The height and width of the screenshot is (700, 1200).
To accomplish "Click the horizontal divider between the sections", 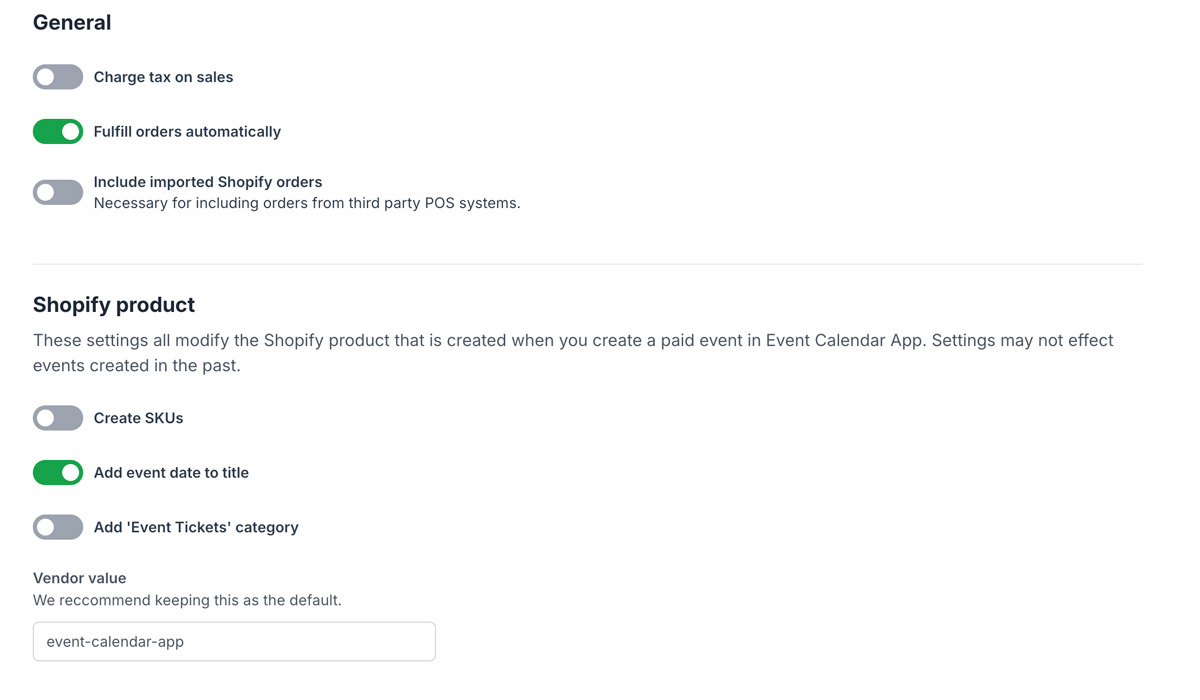I will point(587,264).
